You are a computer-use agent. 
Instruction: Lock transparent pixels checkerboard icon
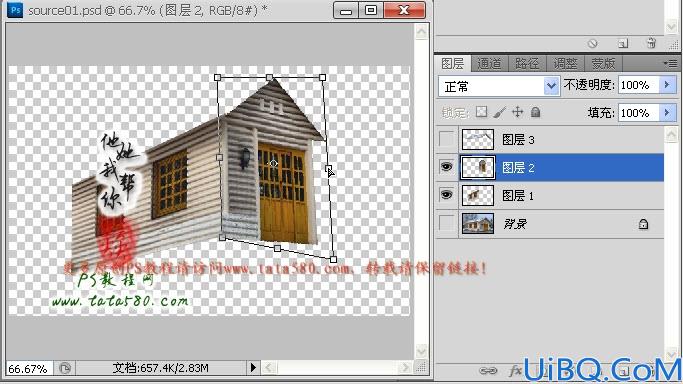(x=481, y=112)
